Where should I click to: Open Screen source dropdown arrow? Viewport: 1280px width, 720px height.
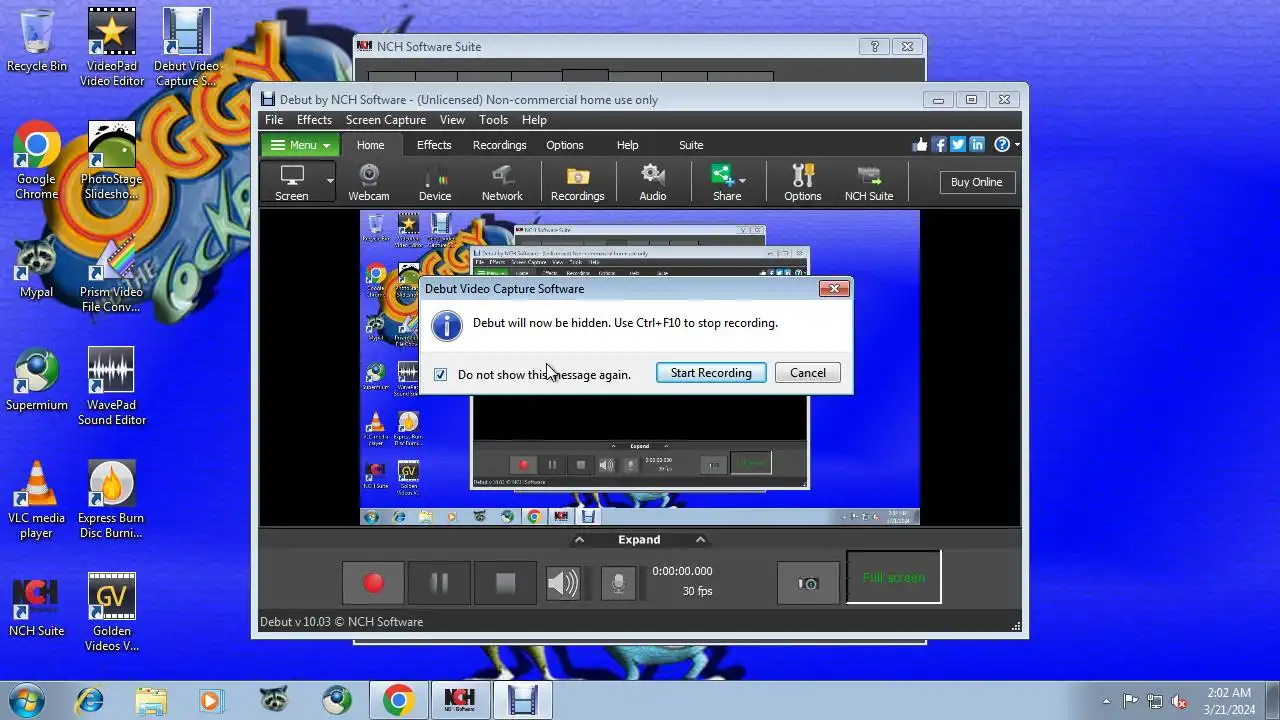[330, 181]
